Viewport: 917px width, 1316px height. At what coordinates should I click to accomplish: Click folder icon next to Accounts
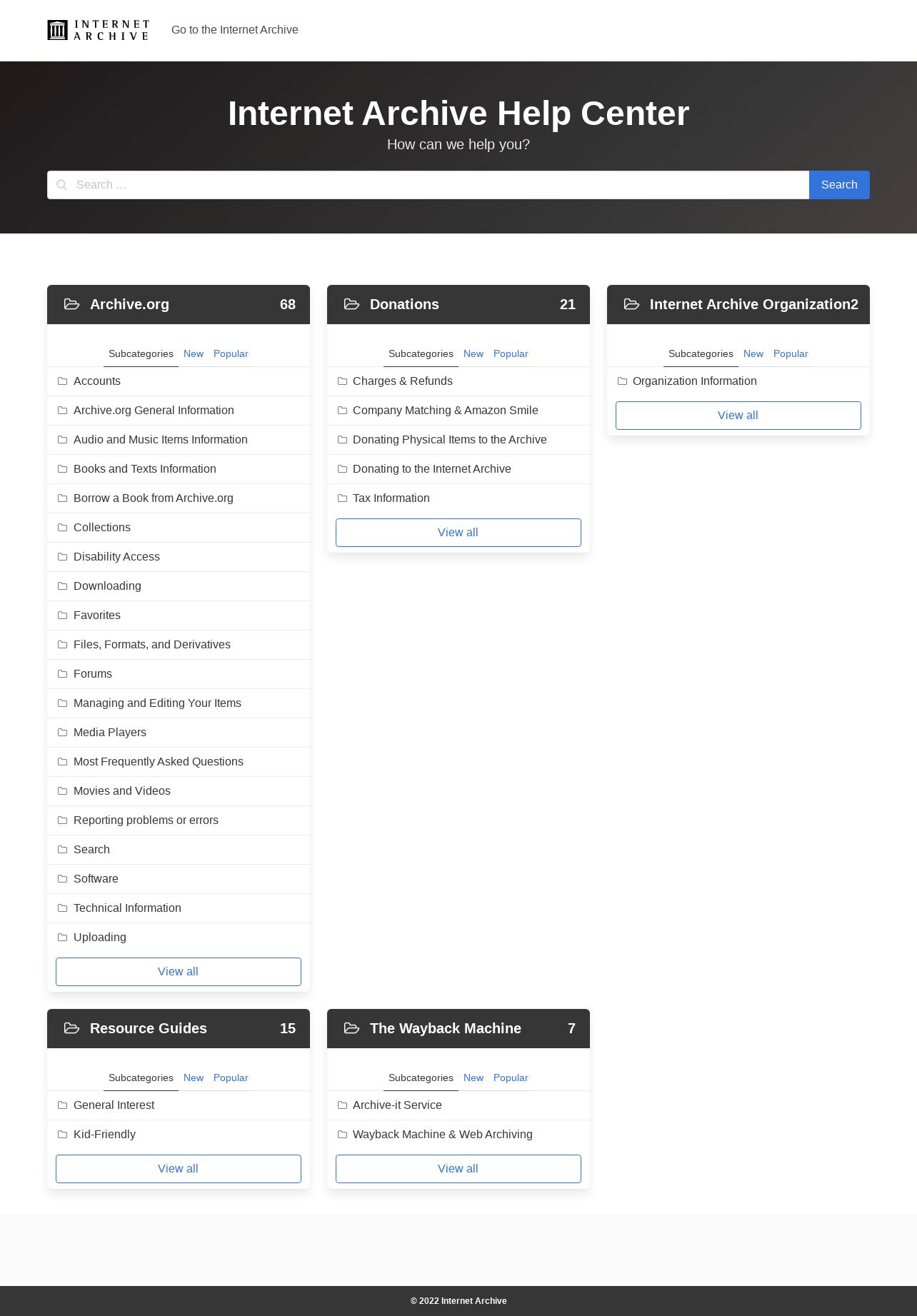(x=62, y=381)
